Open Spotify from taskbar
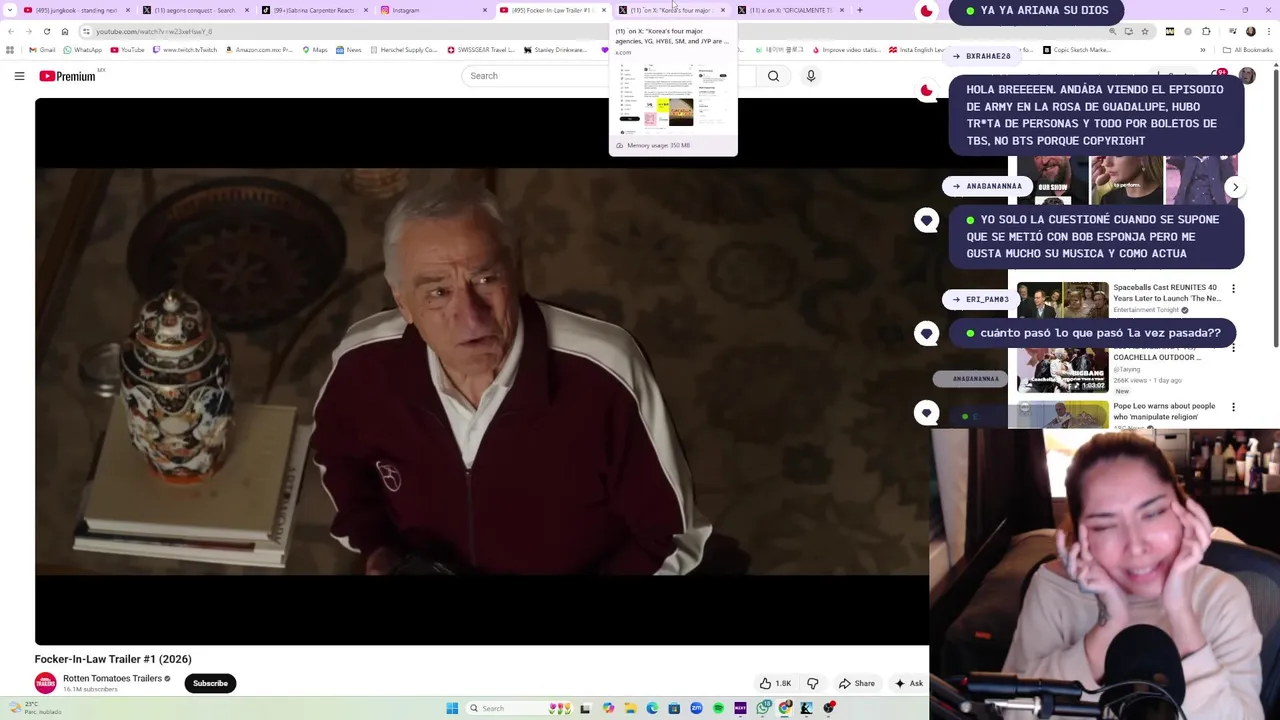1280x720 pixels. (718, 708)
